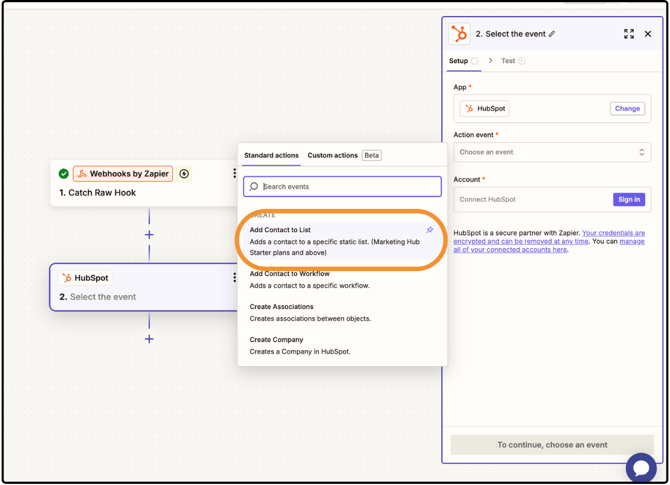
Task: Pin the Add Contact to List action
Action: coord(430,230)
